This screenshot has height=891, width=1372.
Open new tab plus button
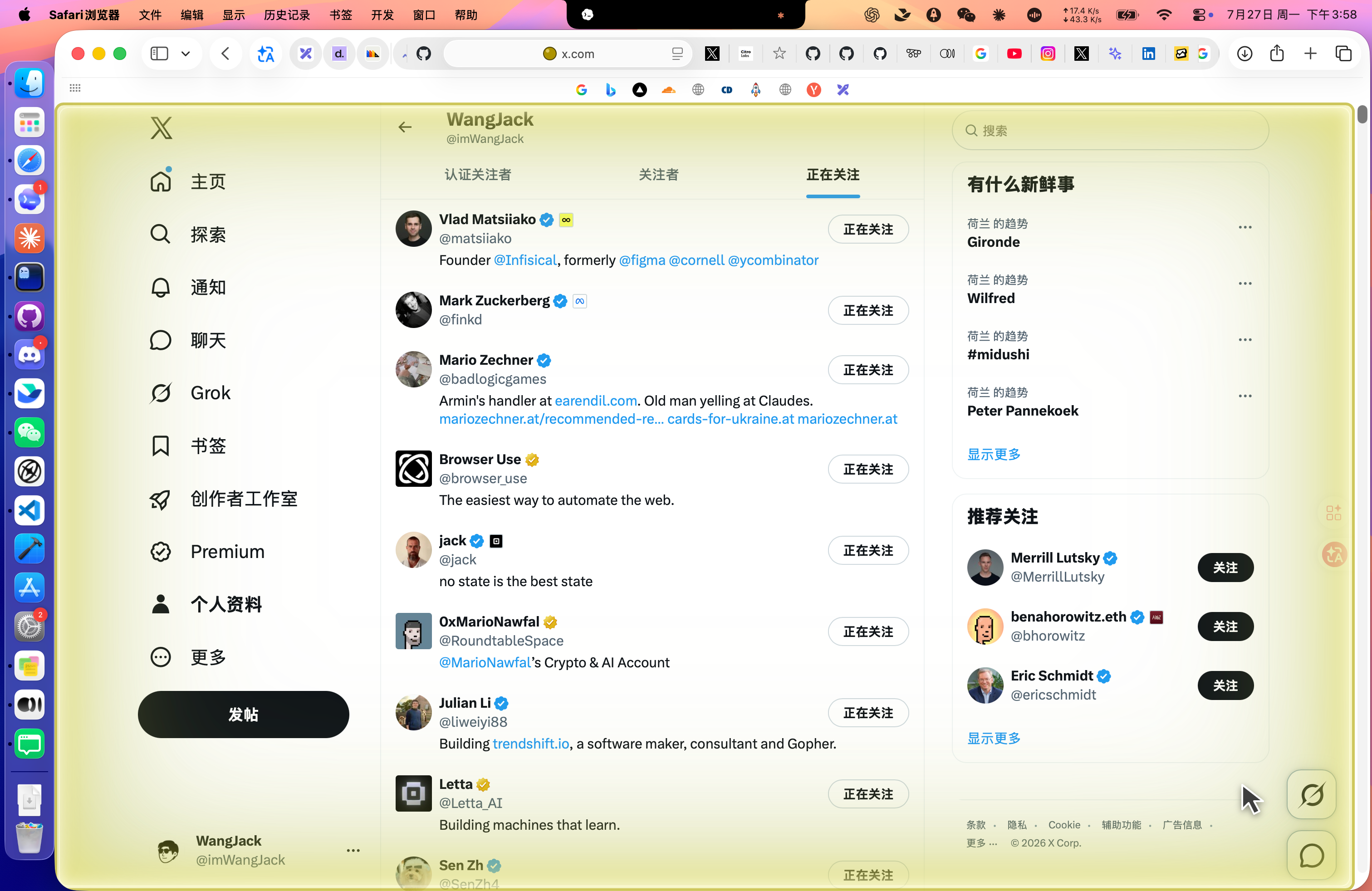[1310, 54]
